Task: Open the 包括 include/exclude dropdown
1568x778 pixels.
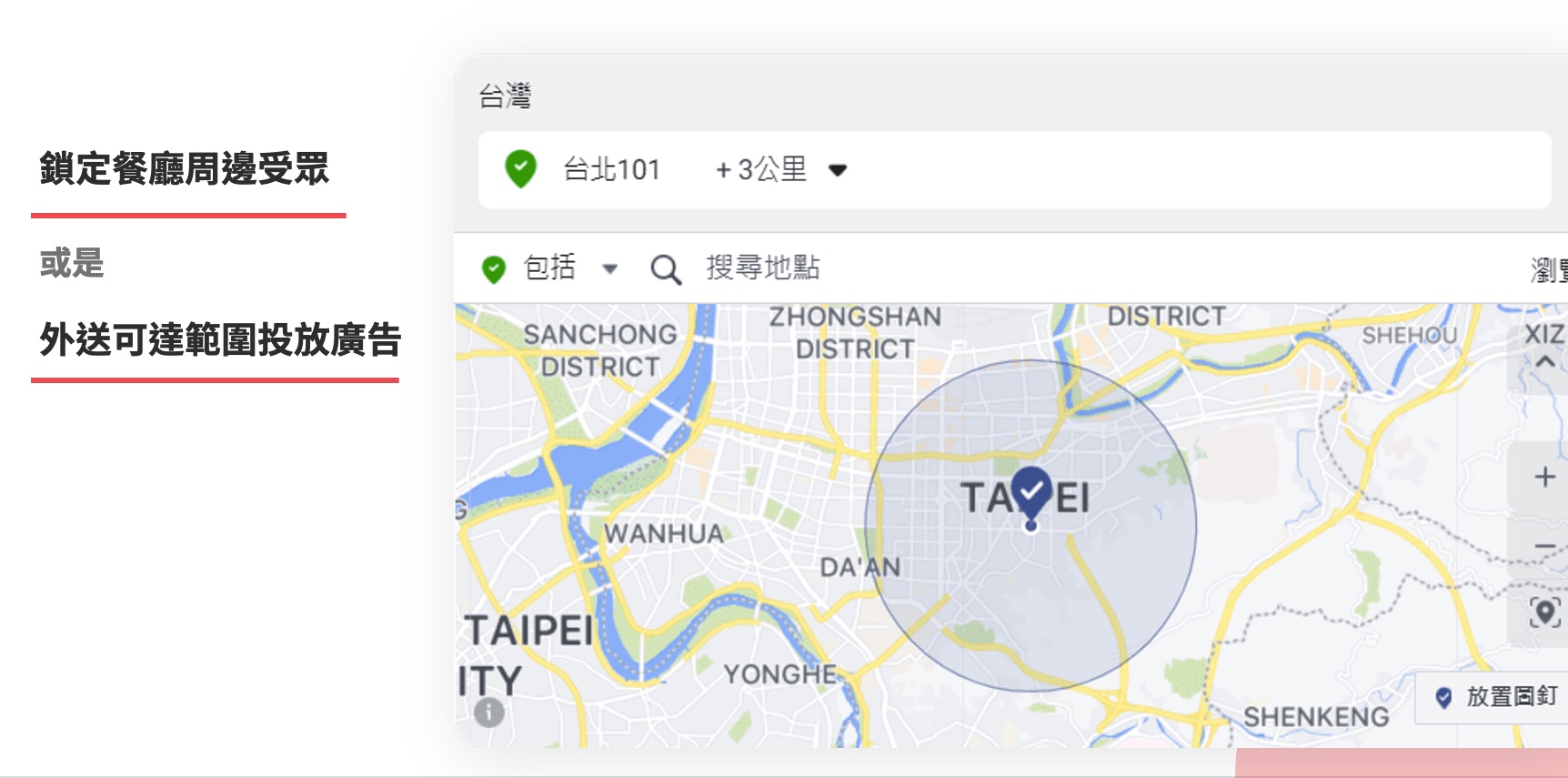Action: 570,268
